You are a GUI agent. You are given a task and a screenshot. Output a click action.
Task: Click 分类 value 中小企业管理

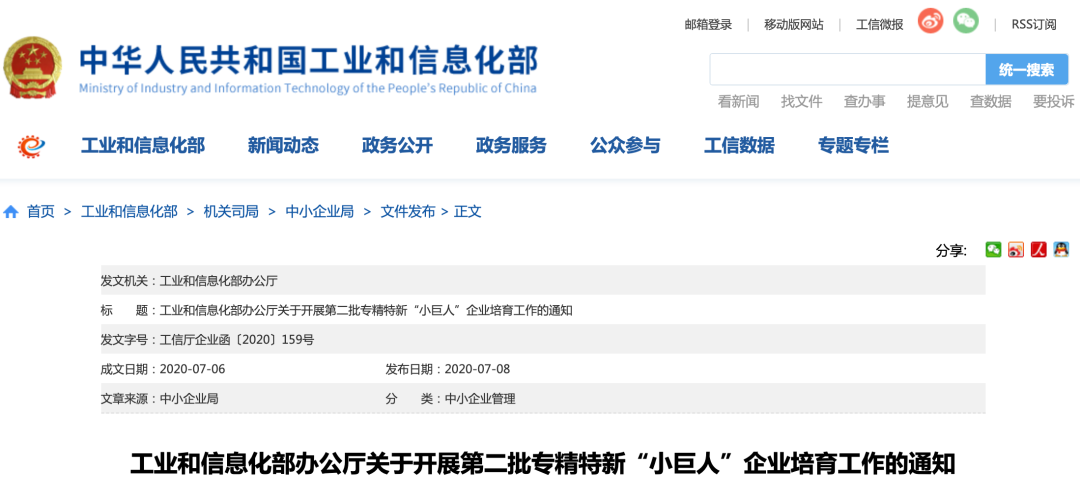coord(480,399)
